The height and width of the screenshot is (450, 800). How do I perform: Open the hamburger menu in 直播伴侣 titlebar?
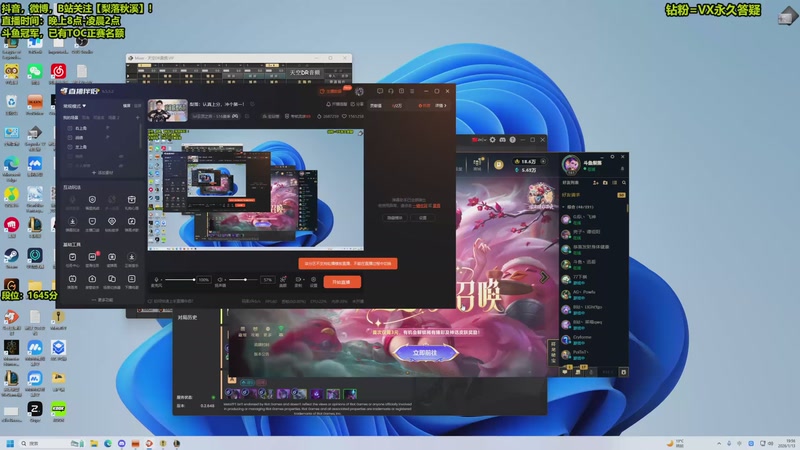click(x=412, y=91)
